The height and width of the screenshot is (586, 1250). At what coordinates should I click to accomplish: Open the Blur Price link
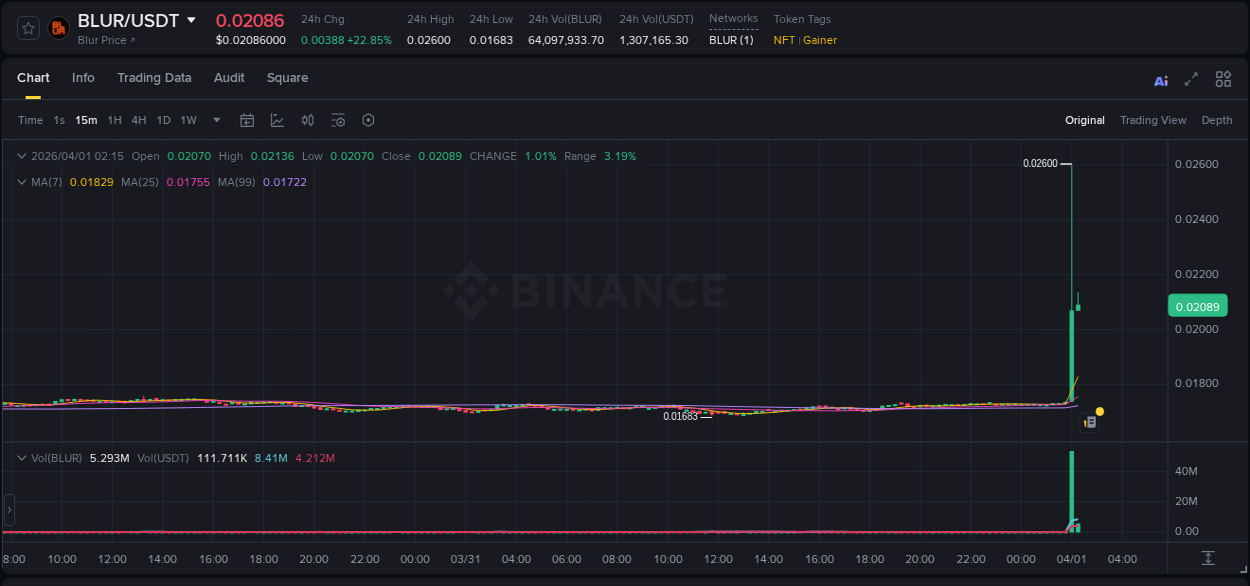(x=103, y=40)
